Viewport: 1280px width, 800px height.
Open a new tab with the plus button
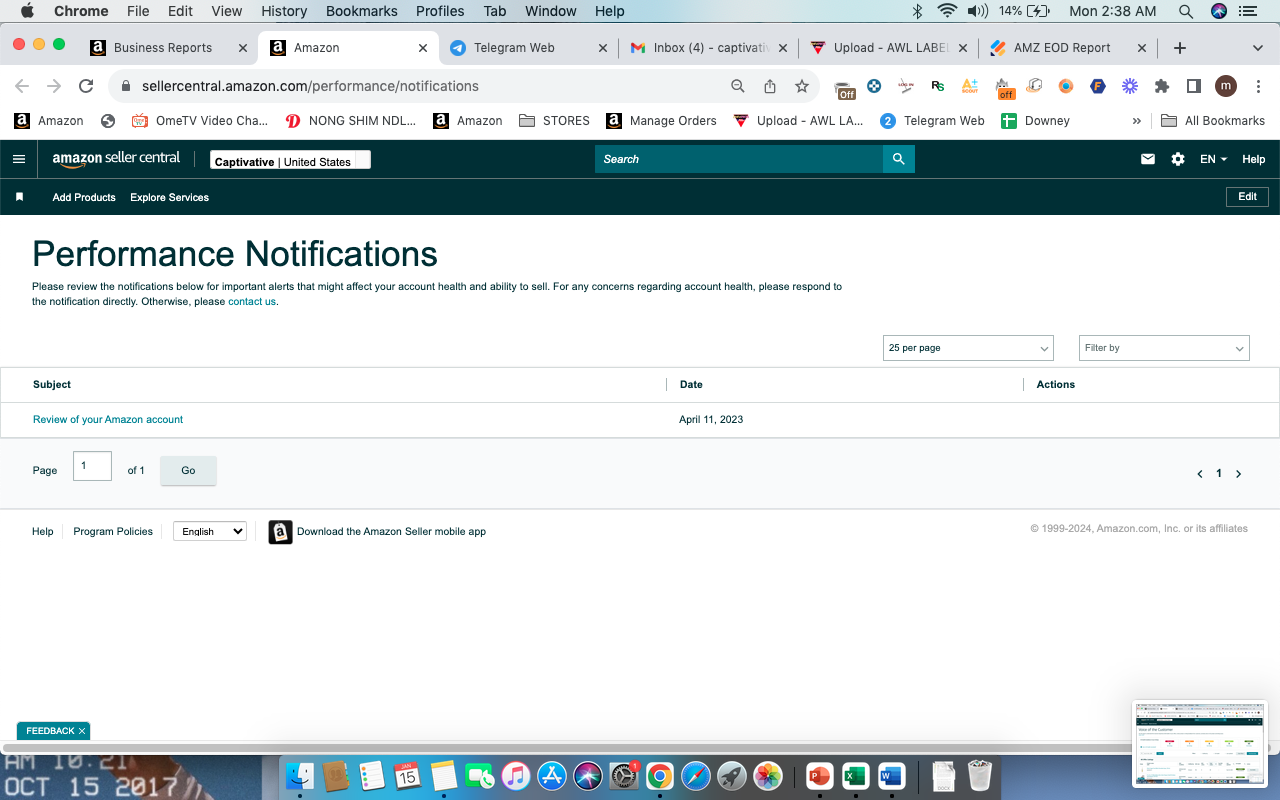click(x=1180, y=48)
